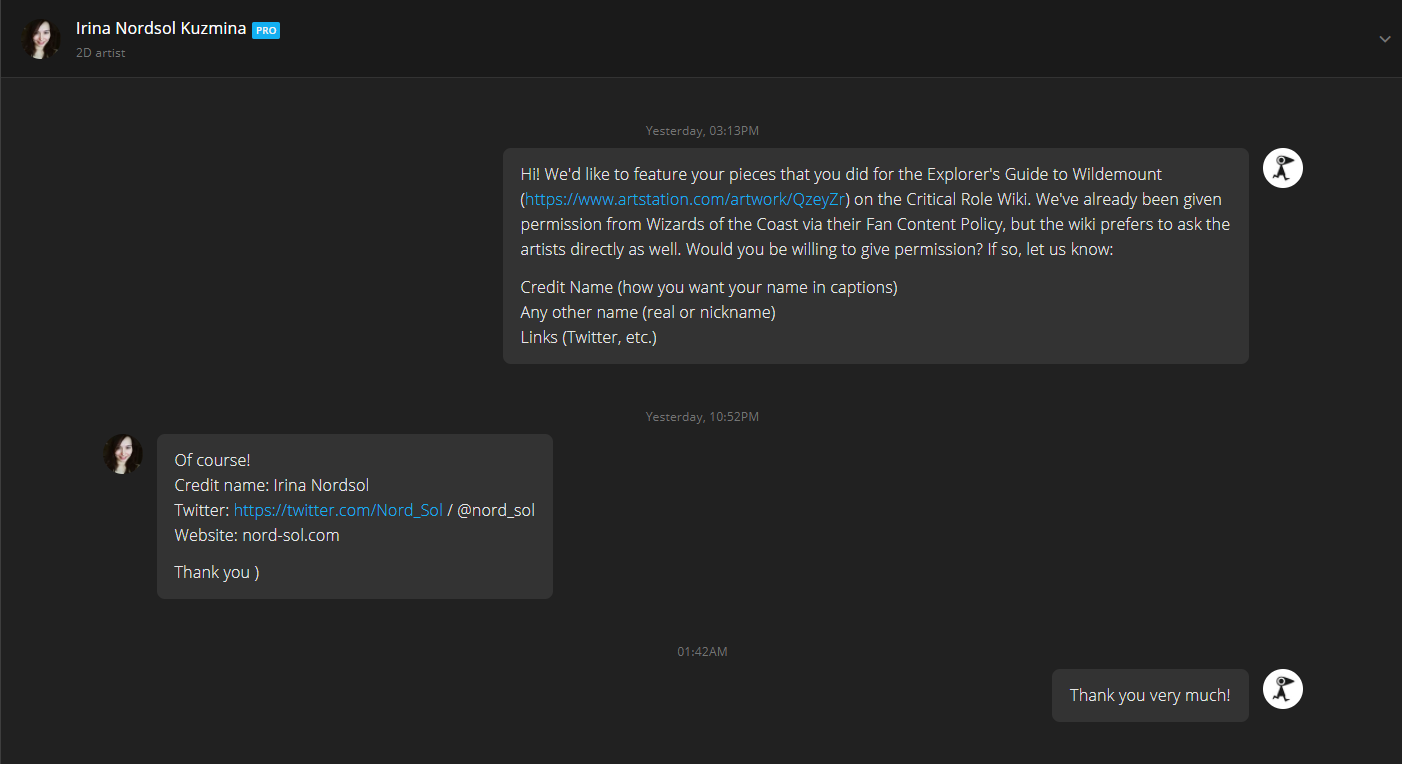Click the 'Yesterday, 10:52PM' timestamp
Image resolution: width=1402 pixels, height=764 pixels.
702,417
